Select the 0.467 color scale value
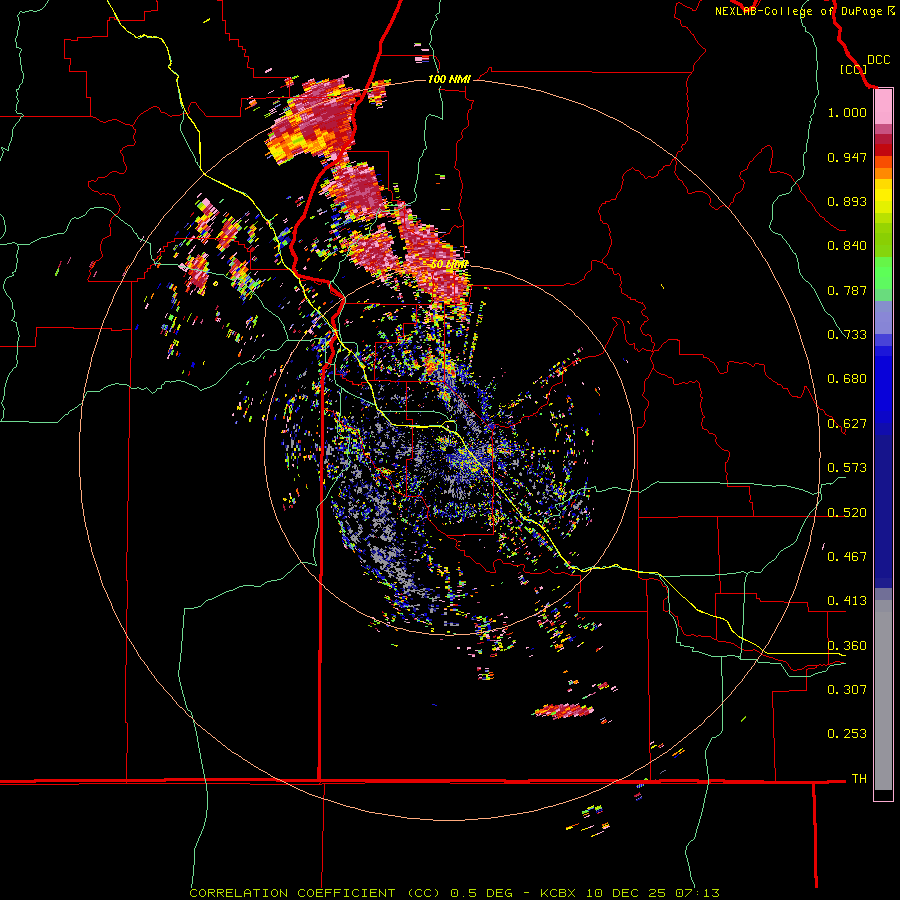 click(x=847, y=557)
